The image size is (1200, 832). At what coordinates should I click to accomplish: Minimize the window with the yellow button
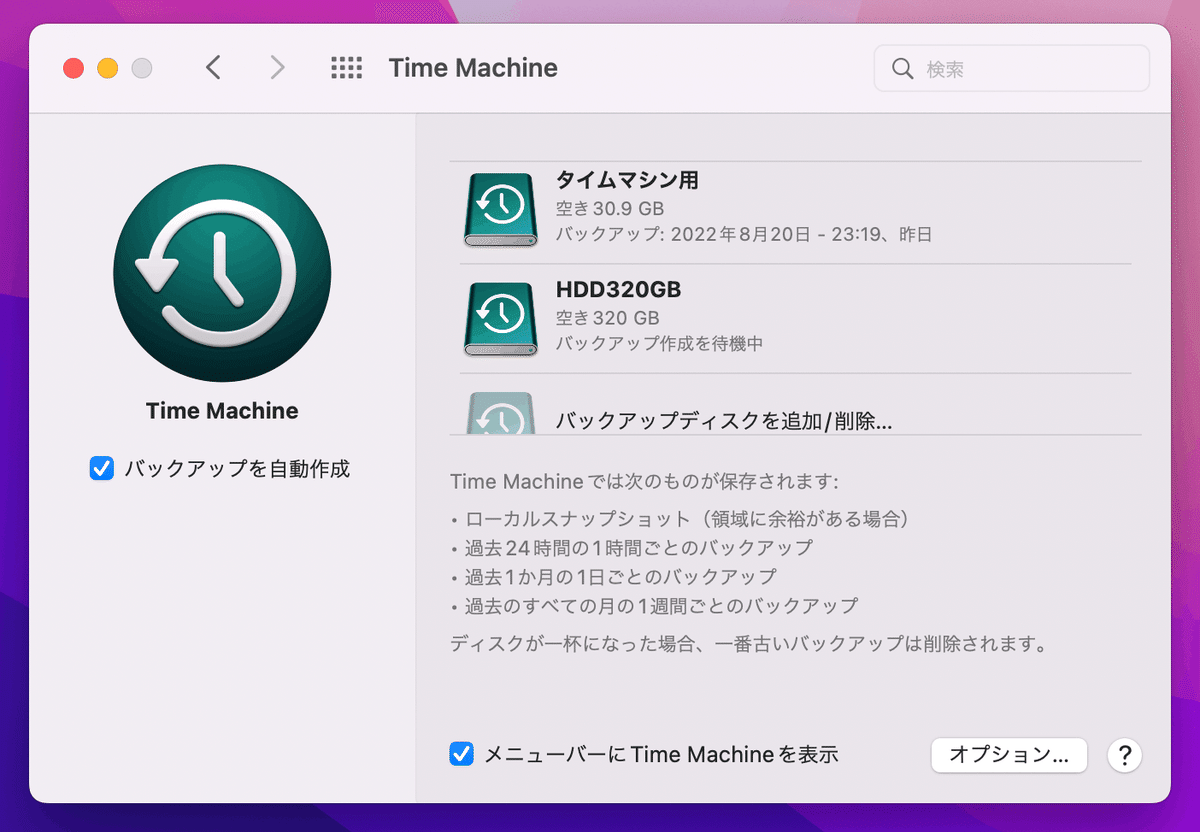click(x=107, y=69)
